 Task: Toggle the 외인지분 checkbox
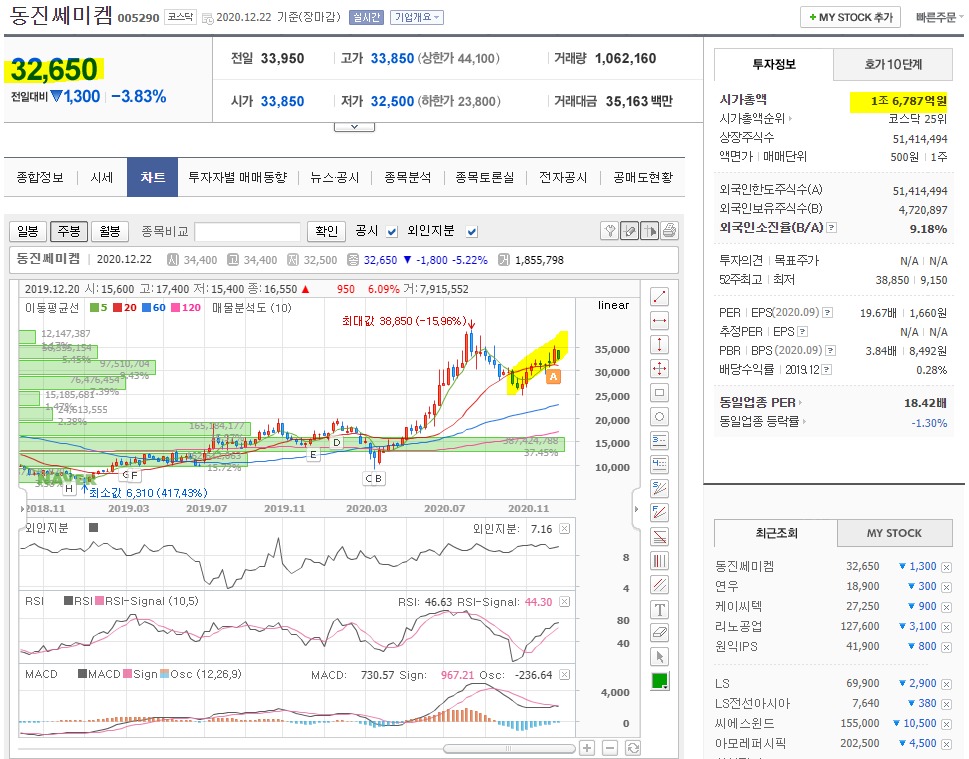(x=472, y=232)
